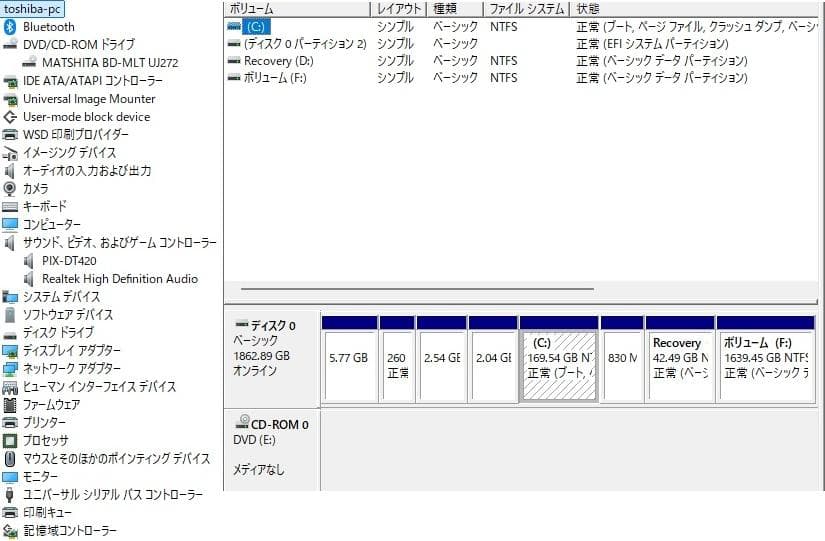Viewport: 825px width, 541px height.
Task: Select the ソフトウェア デバイス icon
Action: tap(9, 315)
